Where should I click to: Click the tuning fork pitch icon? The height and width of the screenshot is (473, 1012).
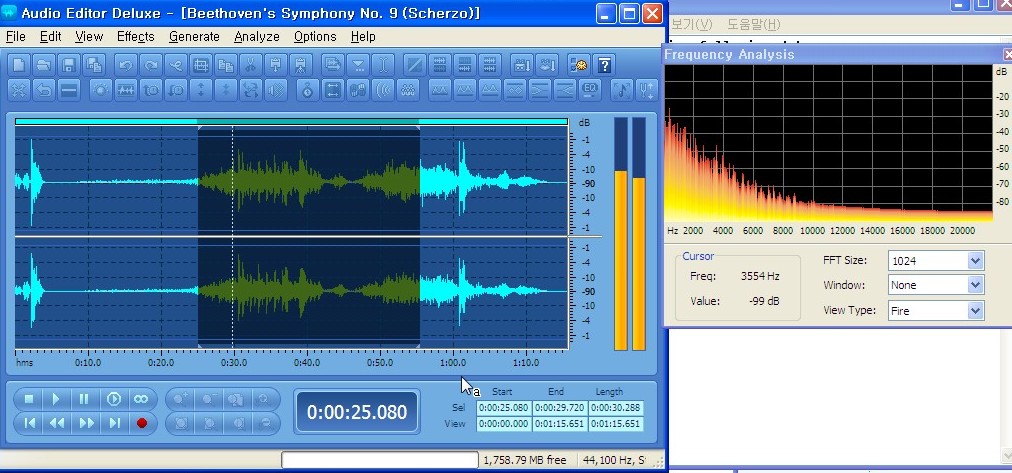click(647, 90)
